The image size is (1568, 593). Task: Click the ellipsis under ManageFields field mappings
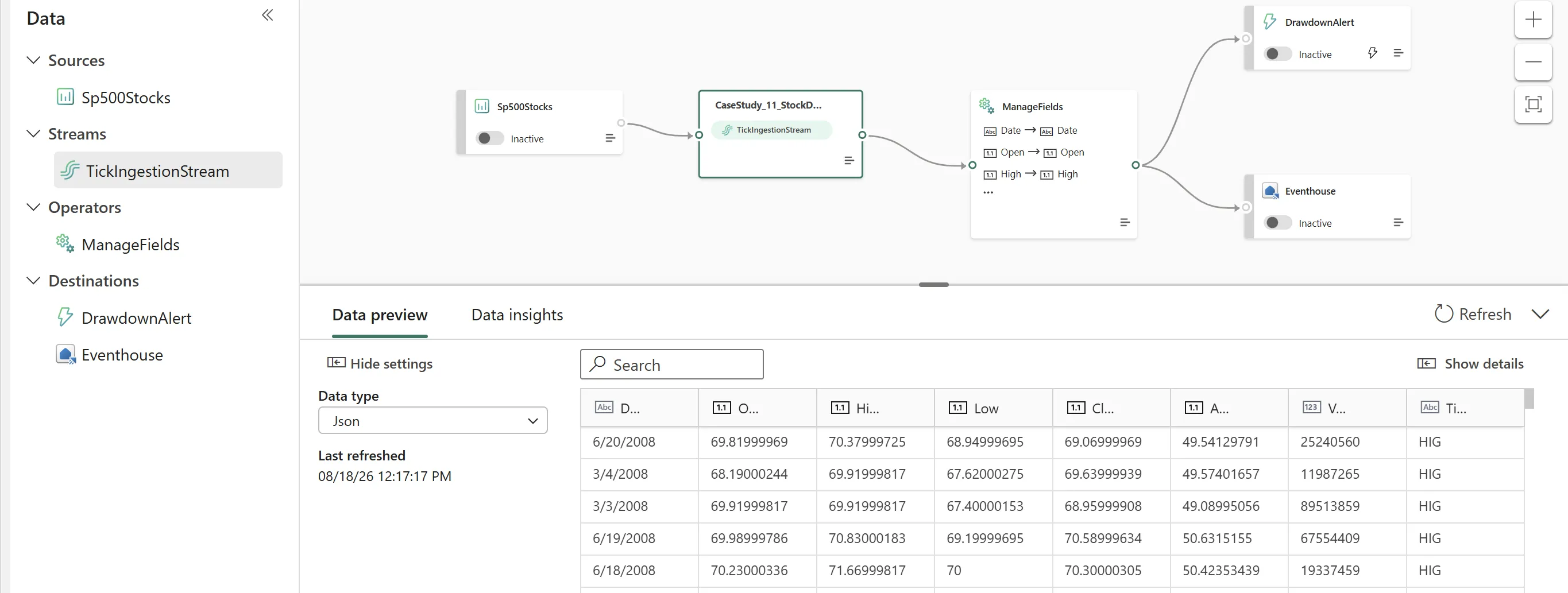tap(988, 192)
